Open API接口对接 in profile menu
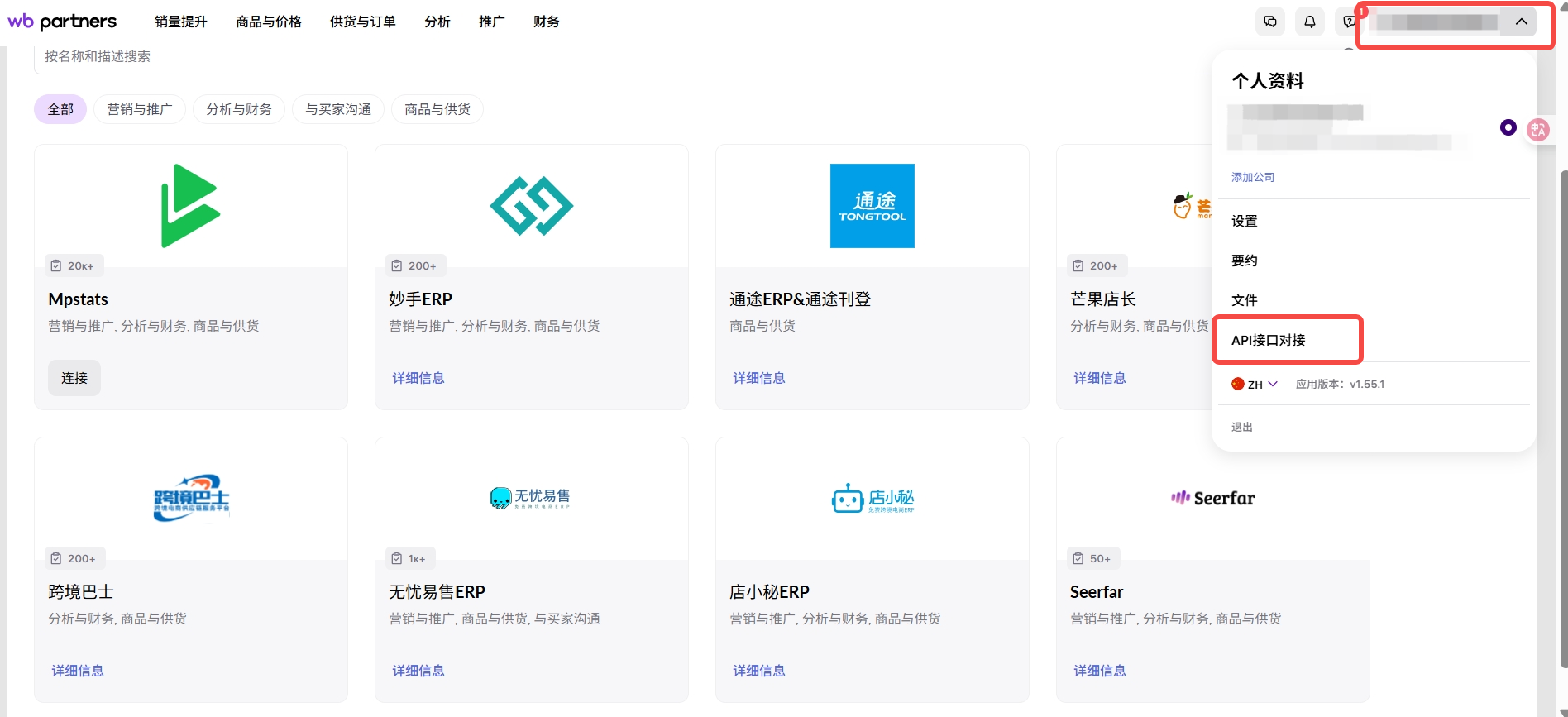The image size is (1568, 717). (x=1269, y=340)
